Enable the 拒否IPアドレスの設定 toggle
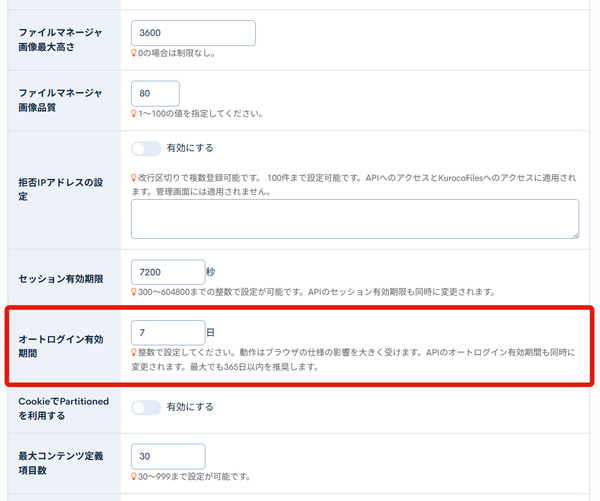600x501 pixels. (146, 149)
